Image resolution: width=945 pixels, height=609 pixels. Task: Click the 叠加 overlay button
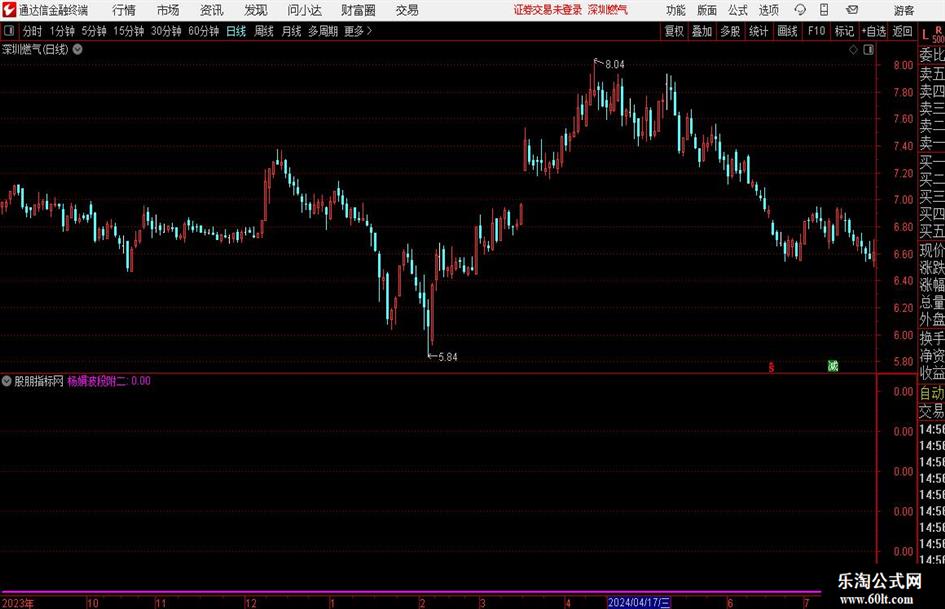[x=702, y=31]
